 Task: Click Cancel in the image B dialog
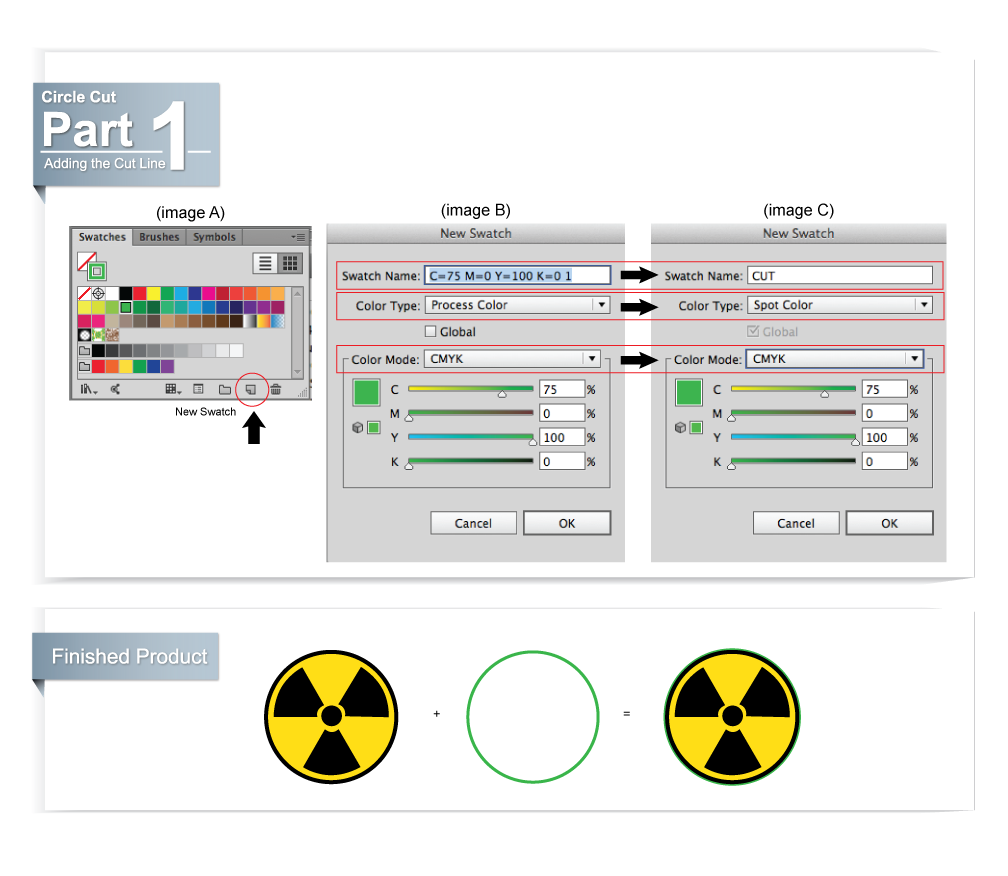[x=473, y=523]
